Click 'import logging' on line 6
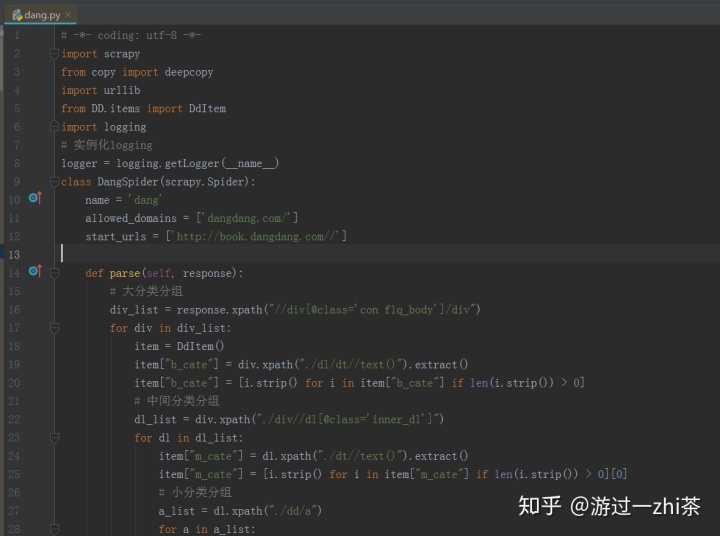This screenshot has width=720, height=536. pyautogui.click(x=104, y=127)
